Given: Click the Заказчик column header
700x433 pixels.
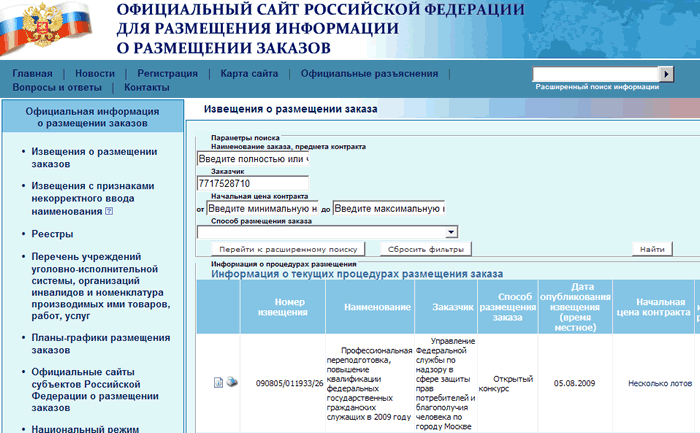Looking at the screenshot, I should [446, 307].
